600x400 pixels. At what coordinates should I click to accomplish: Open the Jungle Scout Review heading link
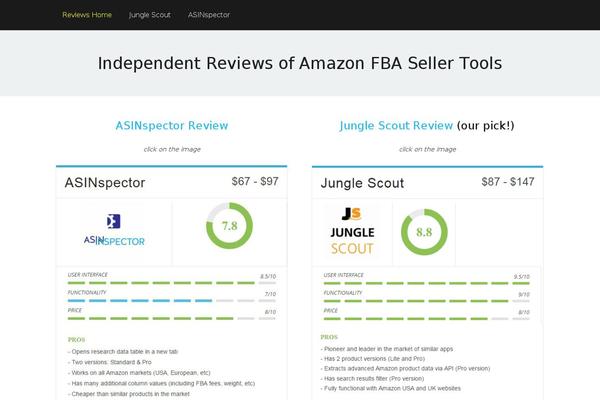(396, 126)
